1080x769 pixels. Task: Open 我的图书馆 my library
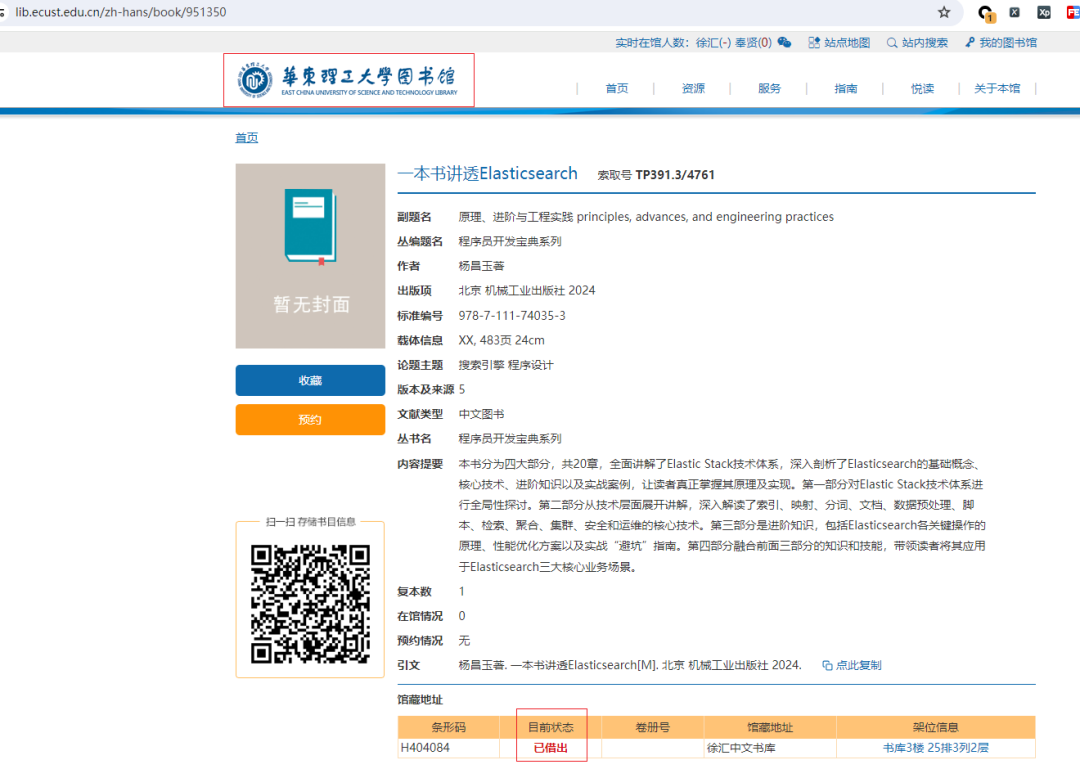pos(1001,43)
